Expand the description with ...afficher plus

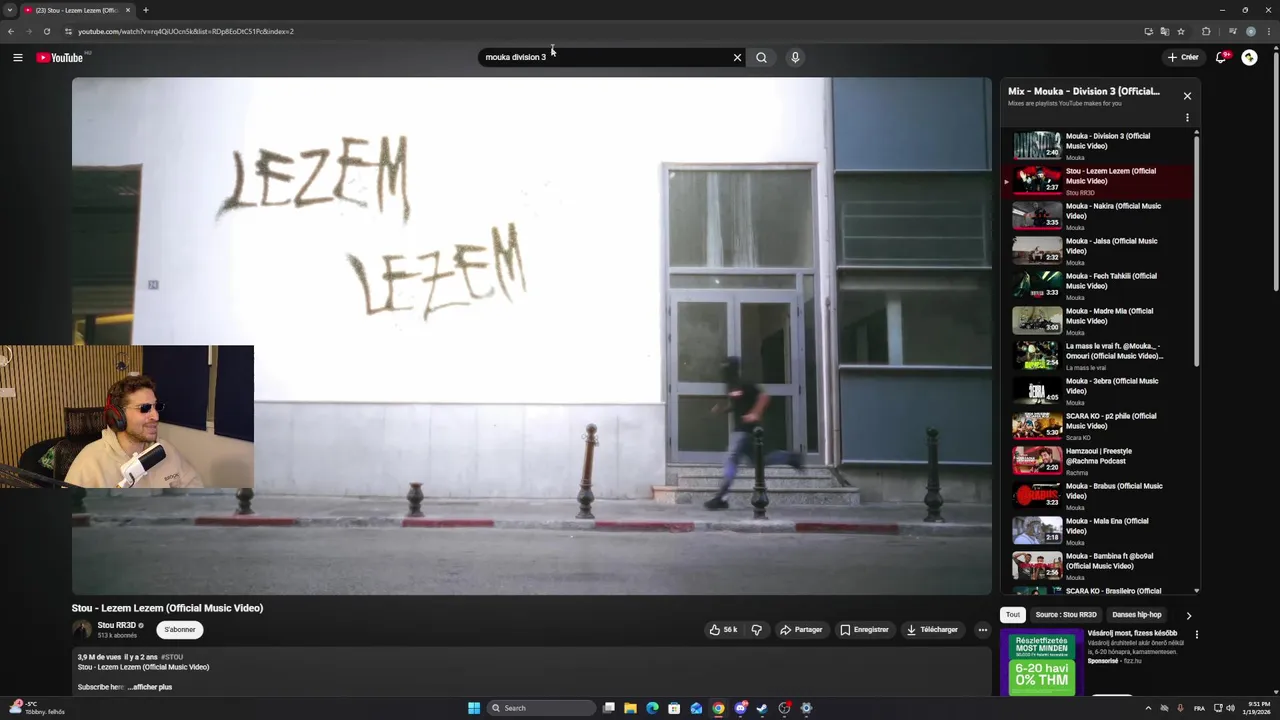click(149, 687)
